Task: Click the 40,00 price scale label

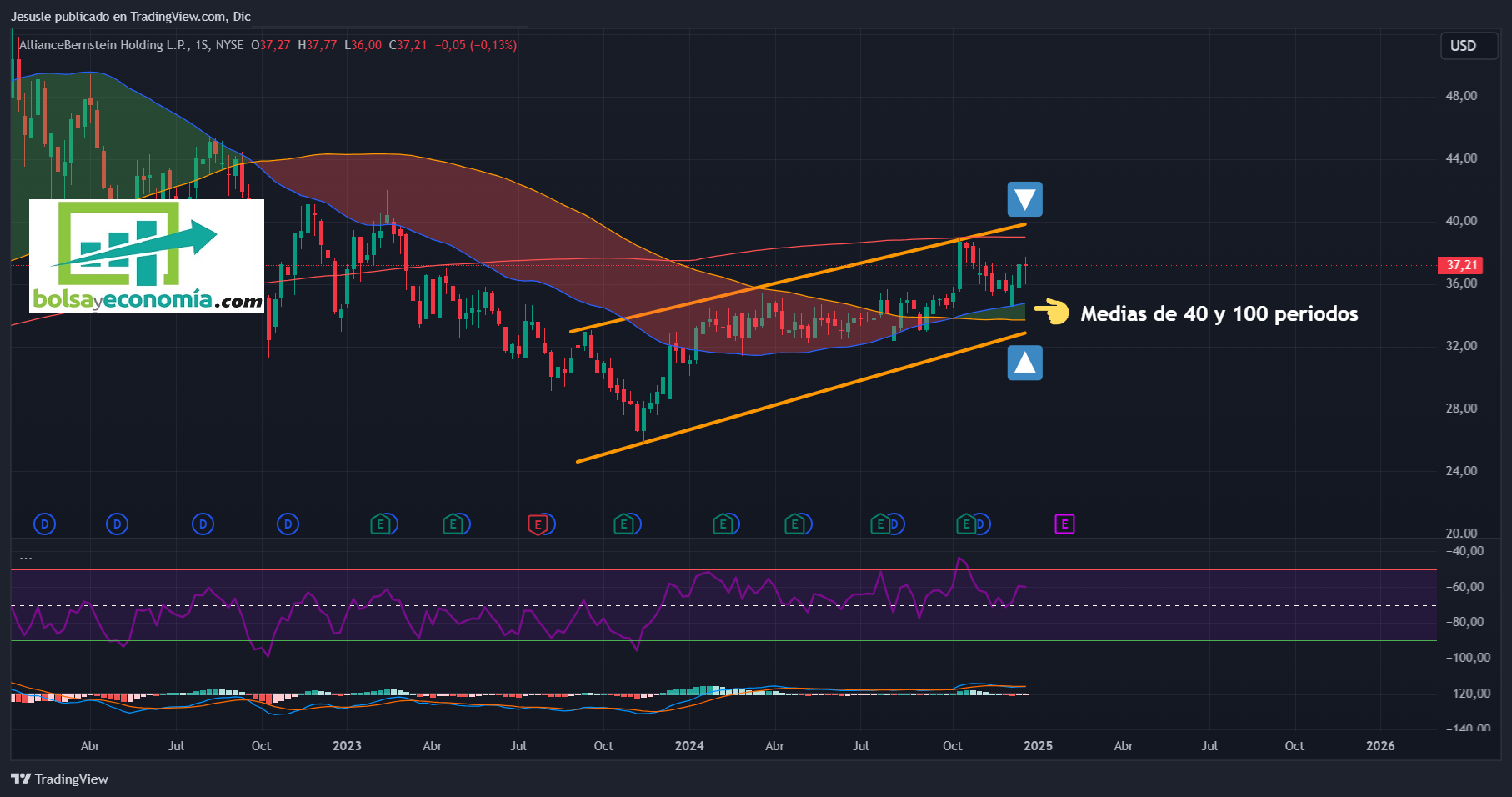Action: 1461,221
